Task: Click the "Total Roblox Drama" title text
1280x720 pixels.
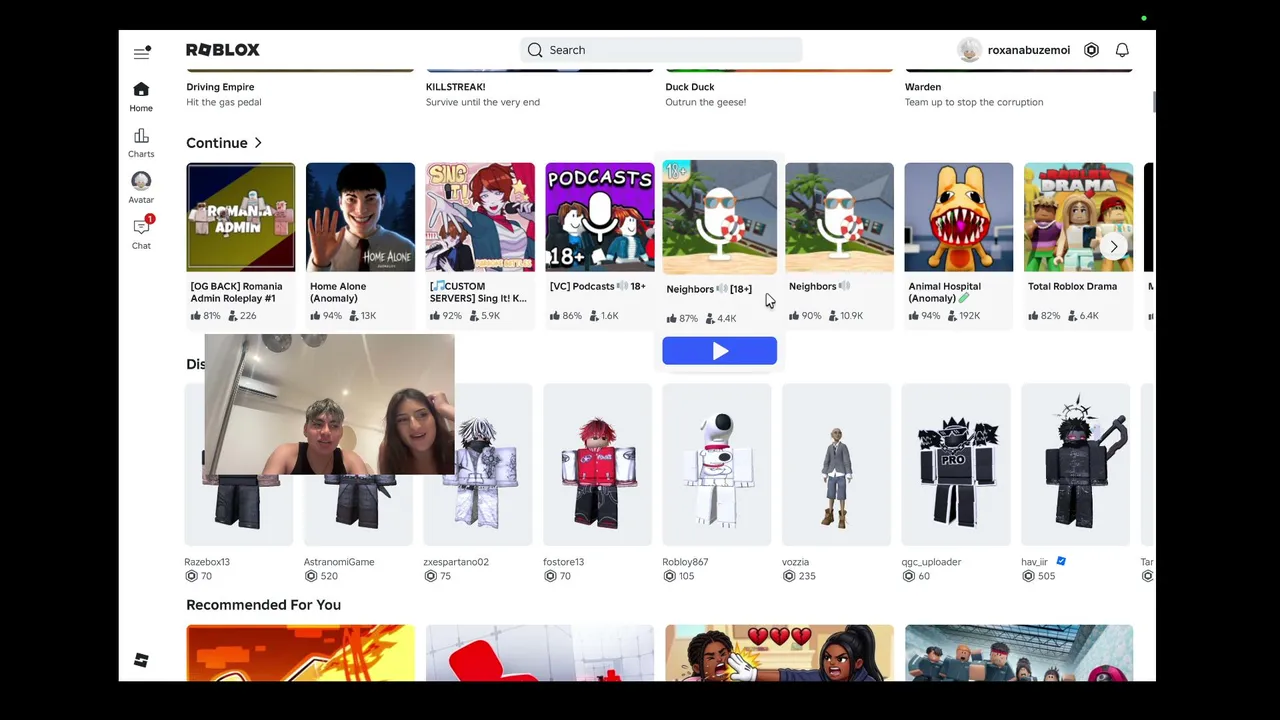Action: pyautogui.click(x=1072, y=286)
